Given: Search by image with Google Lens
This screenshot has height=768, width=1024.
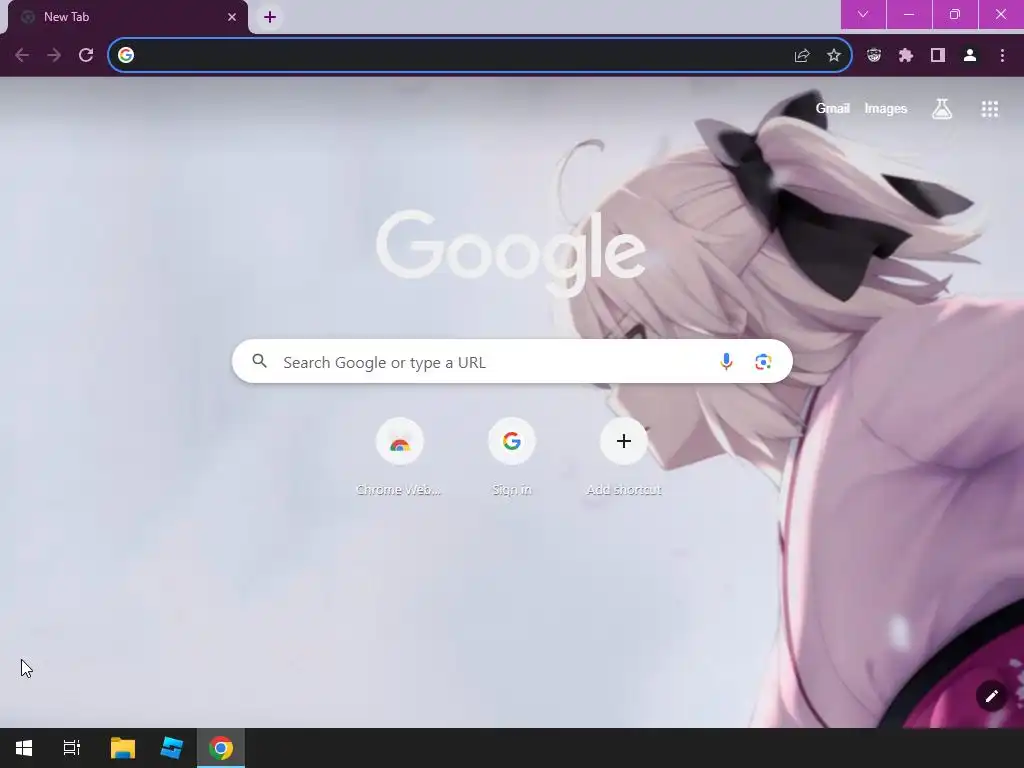Looking at the screenshot, I should tap(763, 362).
